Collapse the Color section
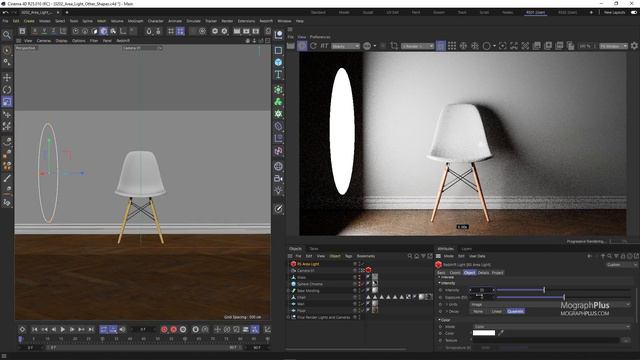This screenshot has width=640, height=360. click(439, 320)
